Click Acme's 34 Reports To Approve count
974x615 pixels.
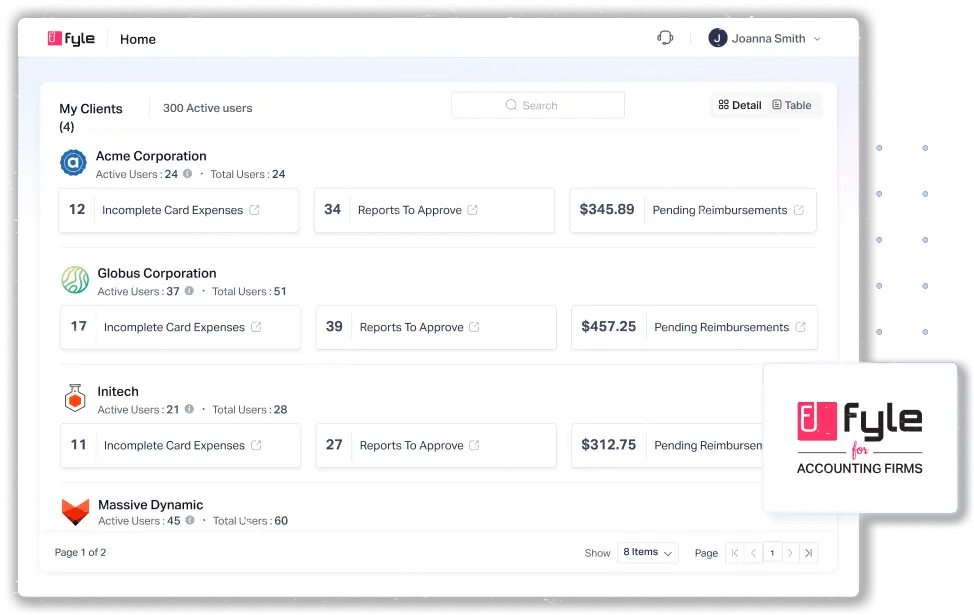(x=332, y=209)
